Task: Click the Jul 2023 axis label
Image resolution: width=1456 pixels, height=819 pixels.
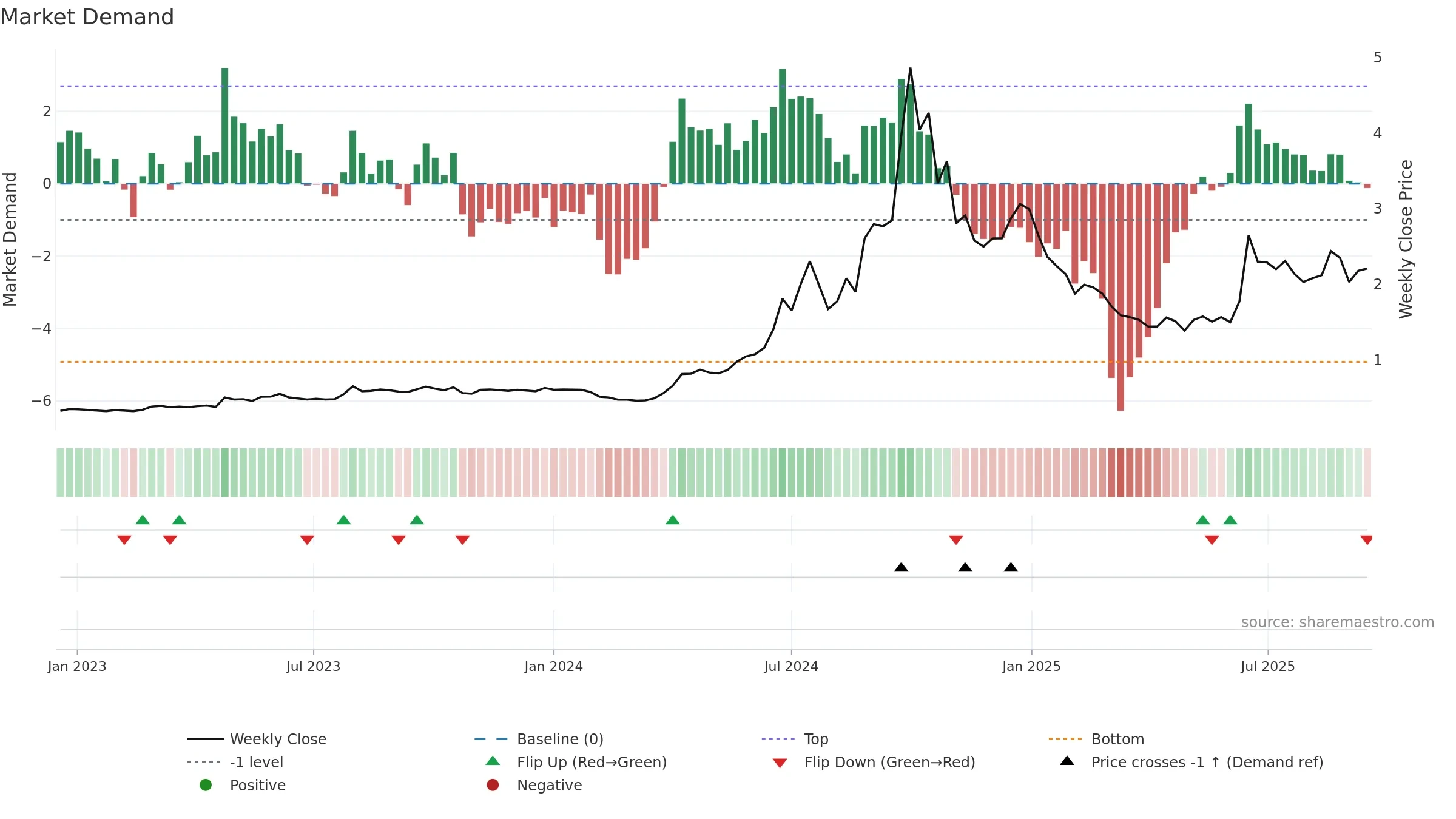Action: [313, 666]
